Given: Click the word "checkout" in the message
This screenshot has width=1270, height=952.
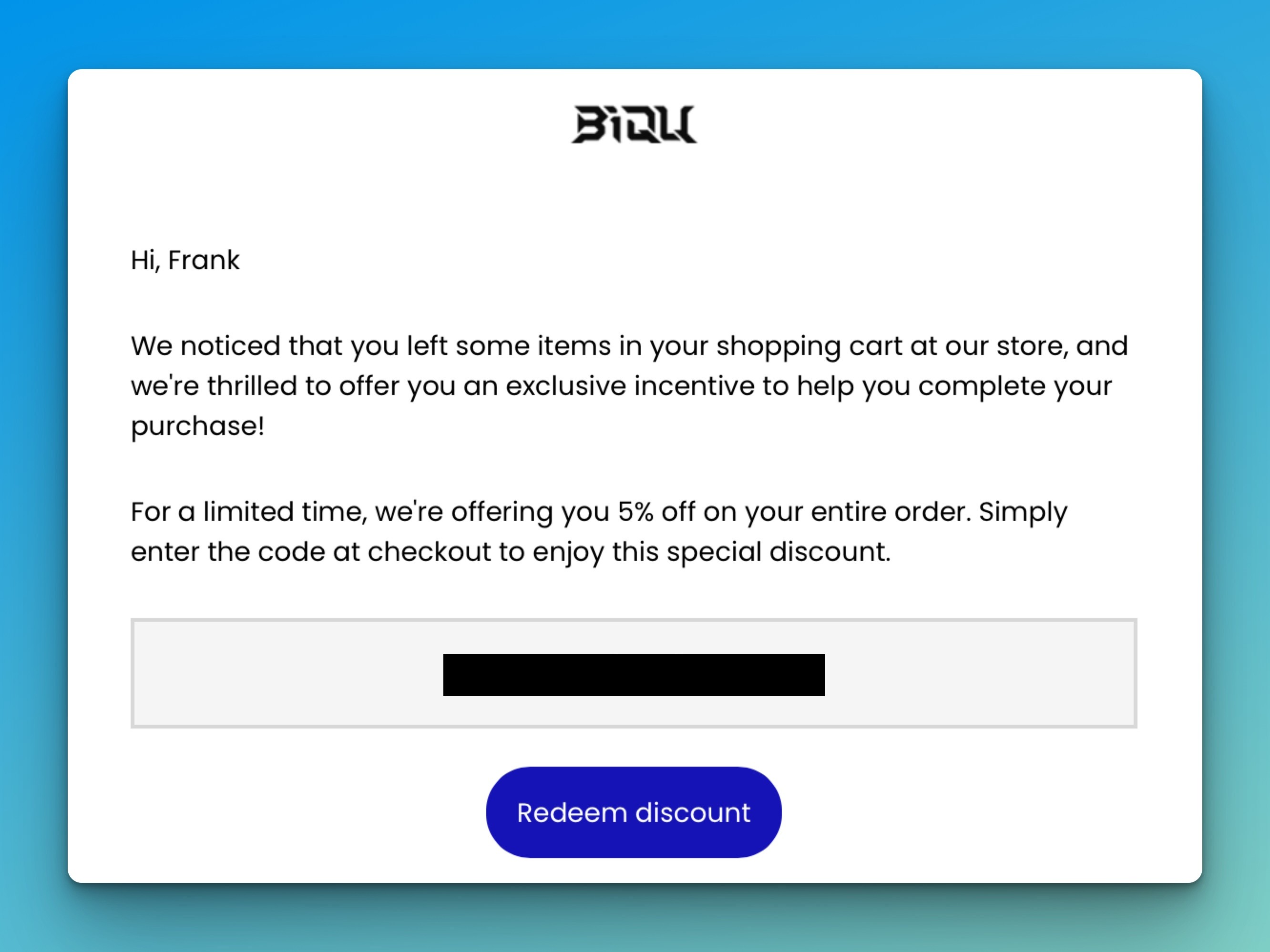Looking at the screenshot, I should coord(429,551).
